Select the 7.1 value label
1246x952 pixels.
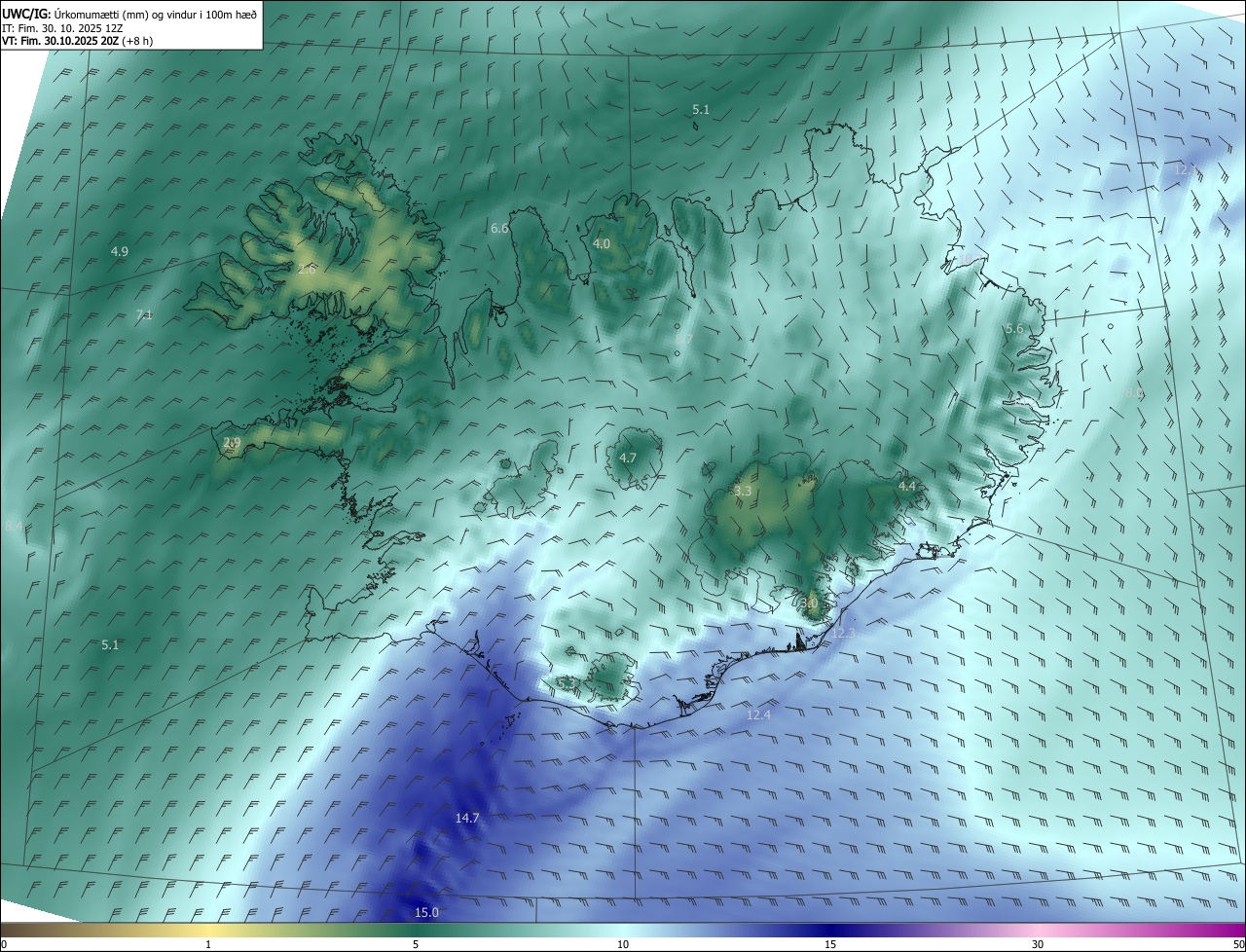click(144, 314)
